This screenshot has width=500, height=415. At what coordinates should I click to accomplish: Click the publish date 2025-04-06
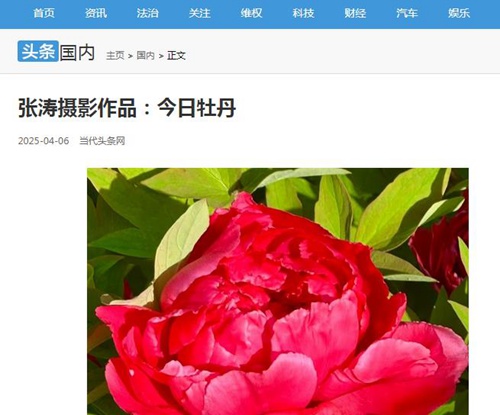pos(44,141)
